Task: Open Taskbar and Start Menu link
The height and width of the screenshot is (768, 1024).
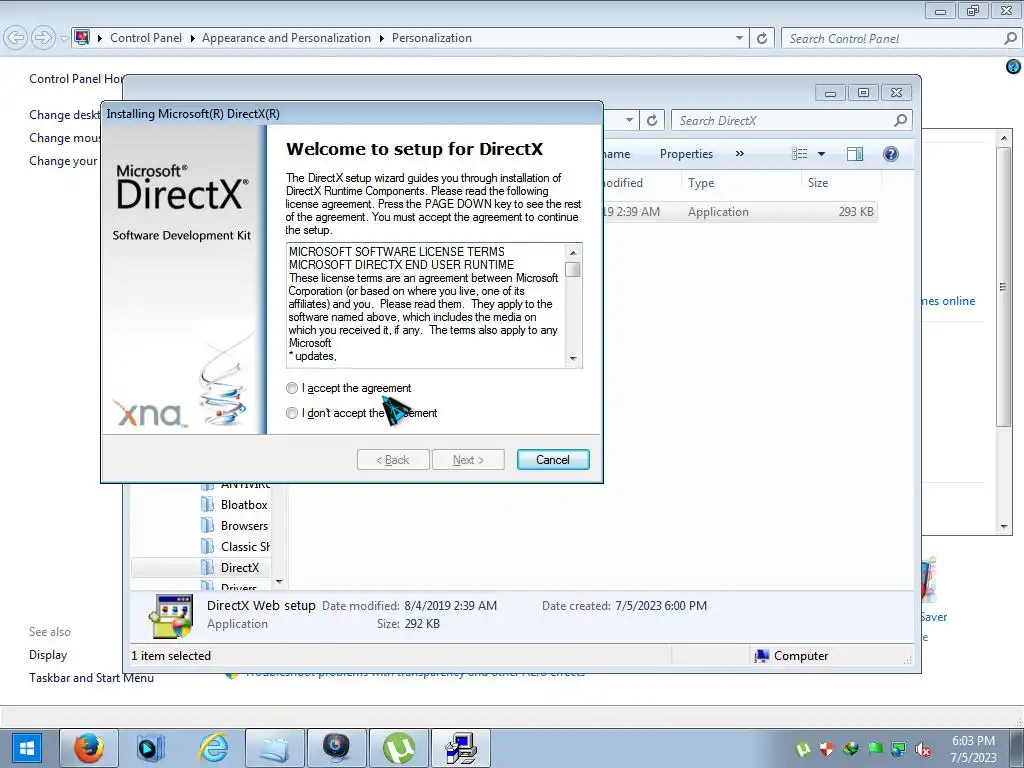Action: coord(91,678)
